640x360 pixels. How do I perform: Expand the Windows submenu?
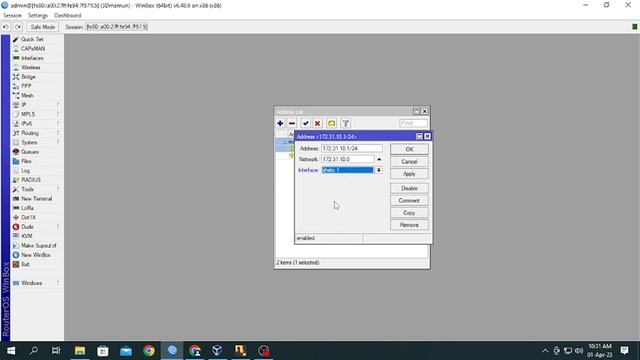point(31,283)
